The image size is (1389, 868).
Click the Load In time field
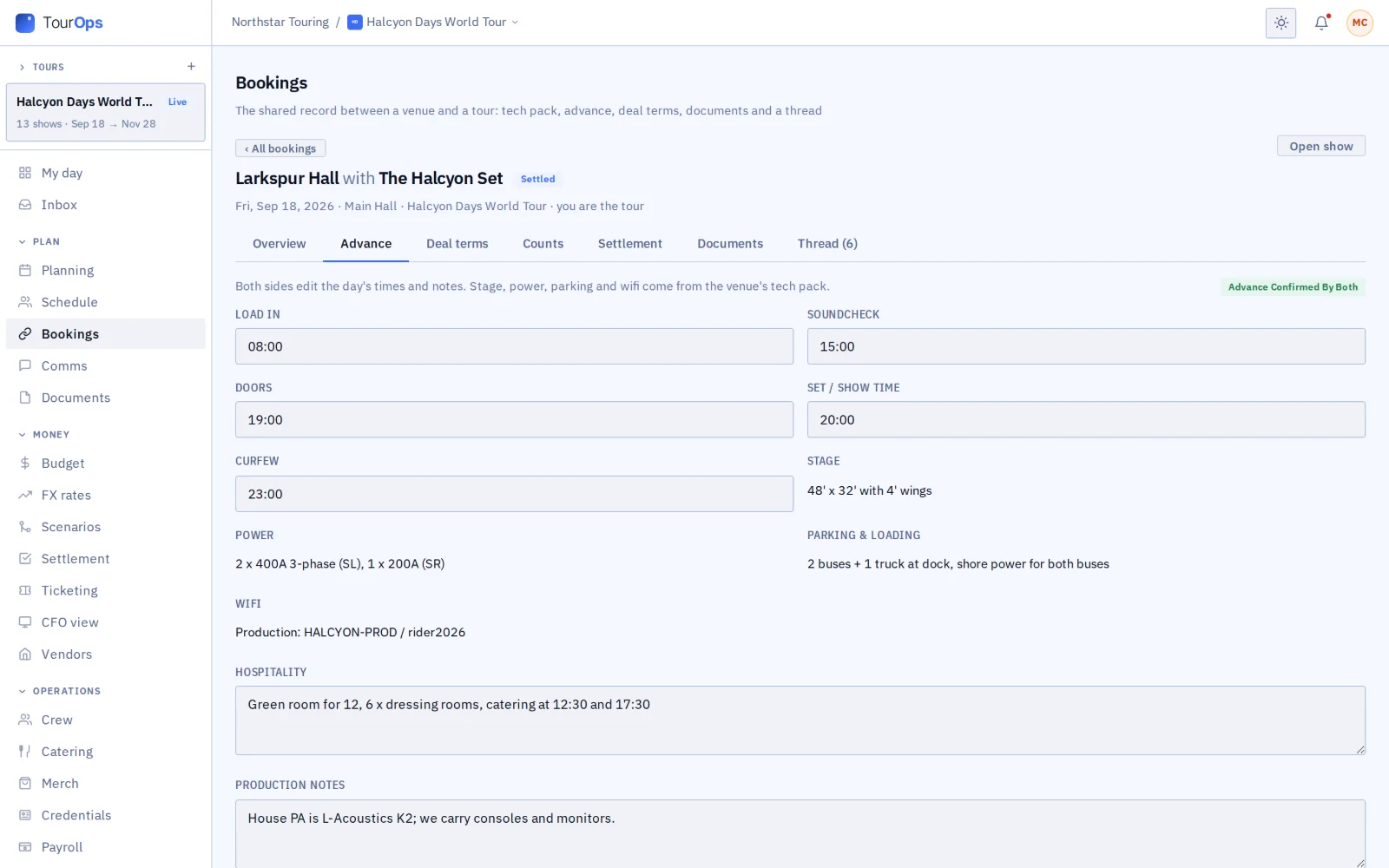514,346
